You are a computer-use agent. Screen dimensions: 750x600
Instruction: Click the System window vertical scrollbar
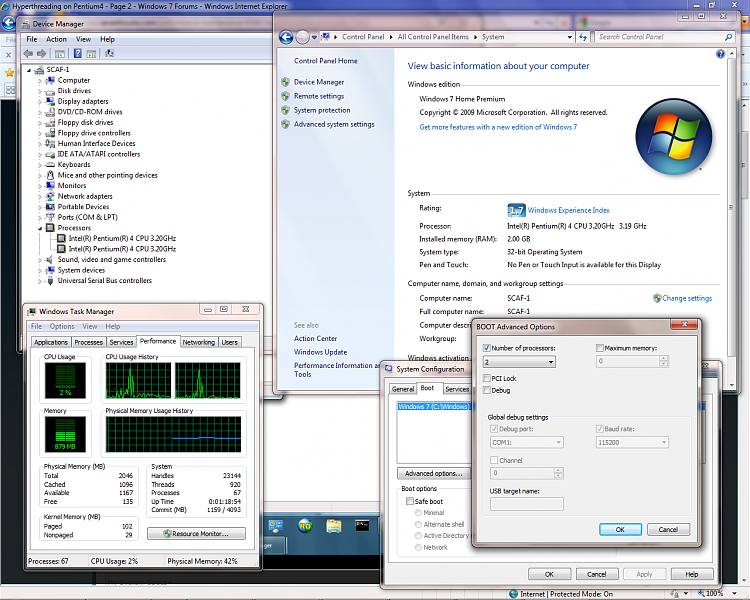point(731,207)
